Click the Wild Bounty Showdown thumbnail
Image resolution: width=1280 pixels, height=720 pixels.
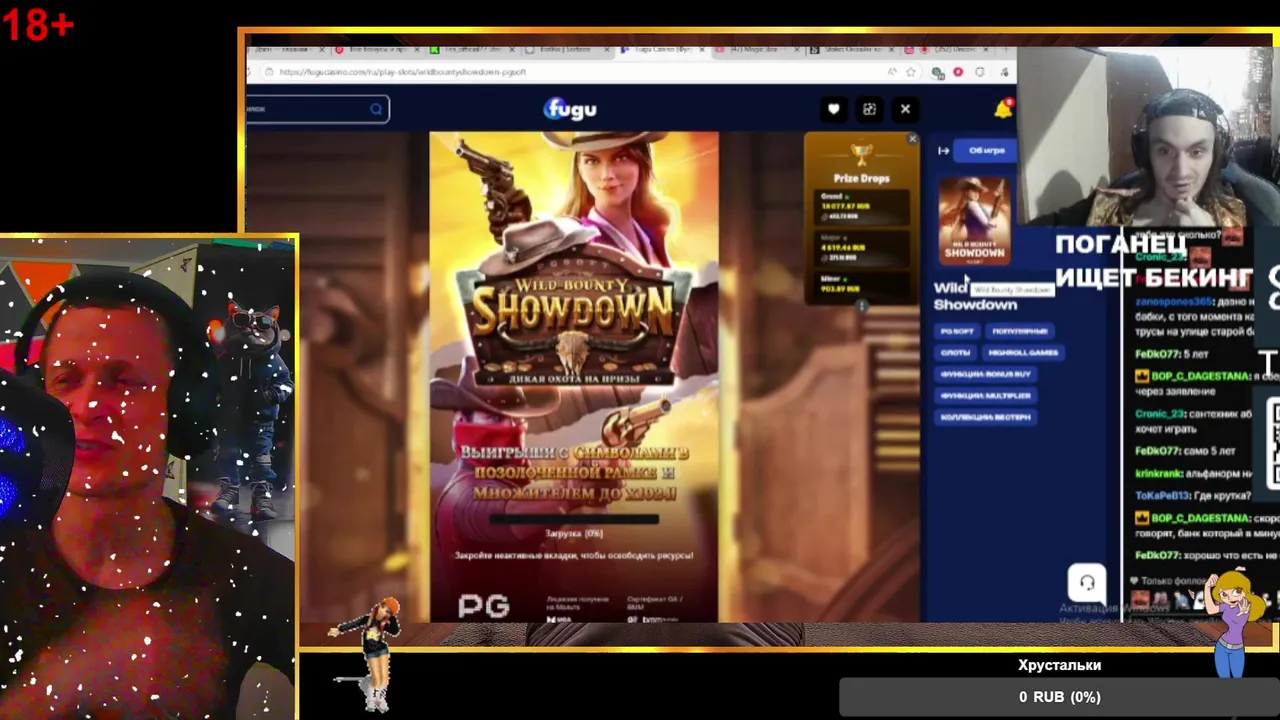click(x=974, y=221)
